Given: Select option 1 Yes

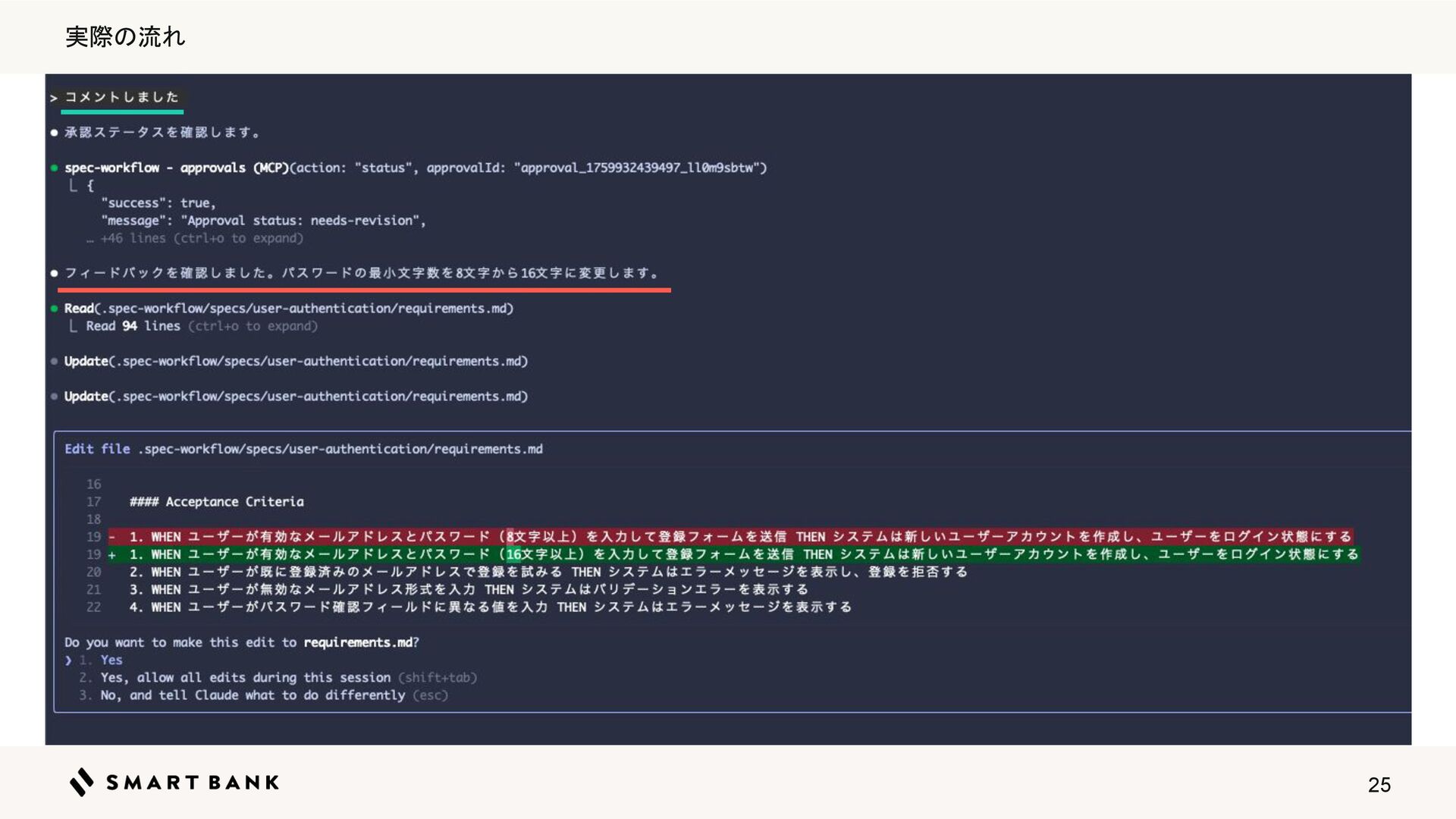Looking at the screenshot, I should click(x=111, y=661).
